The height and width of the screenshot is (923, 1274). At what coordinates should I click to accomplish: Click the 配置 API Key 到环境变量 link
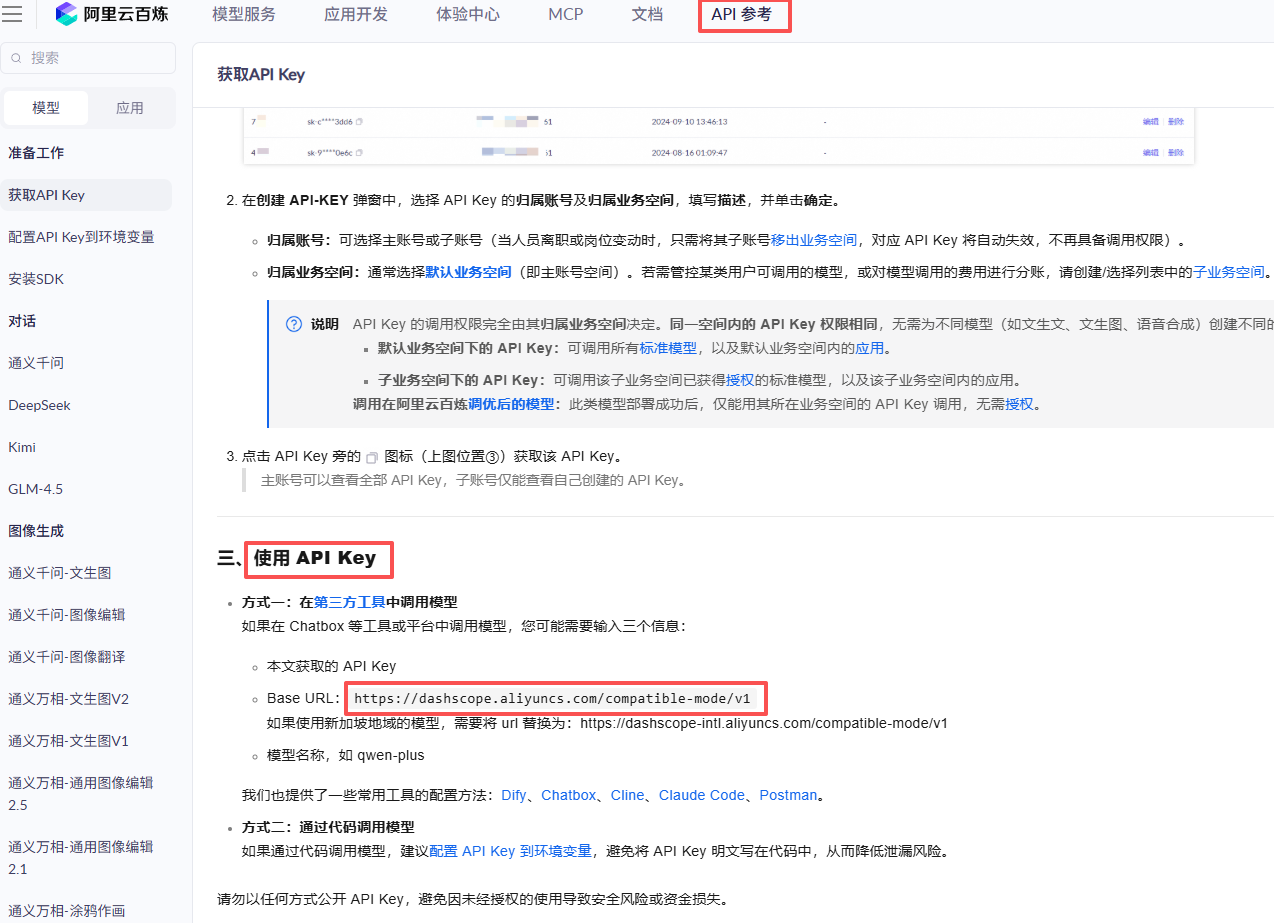(x=510, y=851)
